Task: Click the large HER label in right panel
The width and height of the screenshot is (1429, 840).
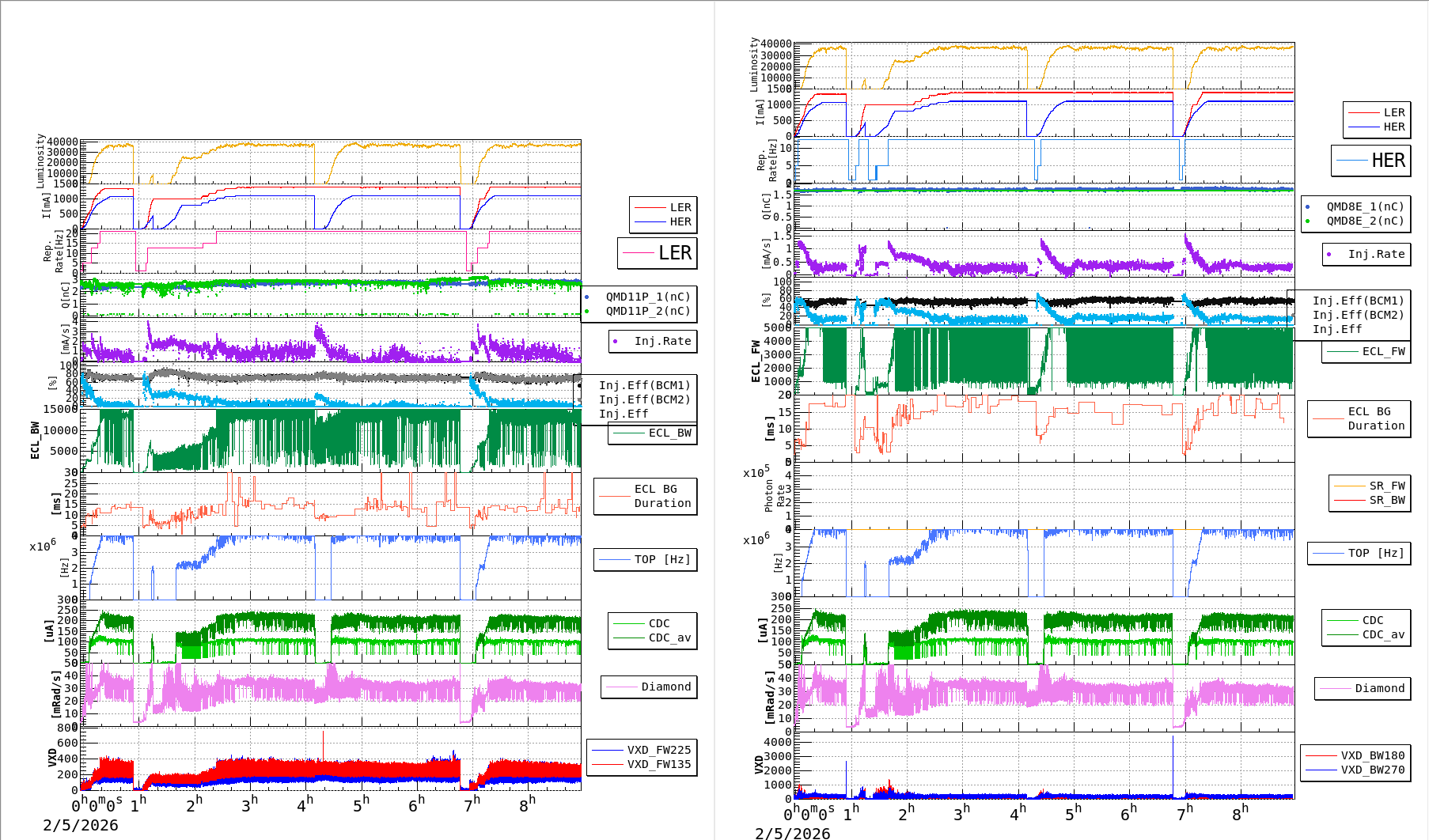Action: (x=1371, y=161)
